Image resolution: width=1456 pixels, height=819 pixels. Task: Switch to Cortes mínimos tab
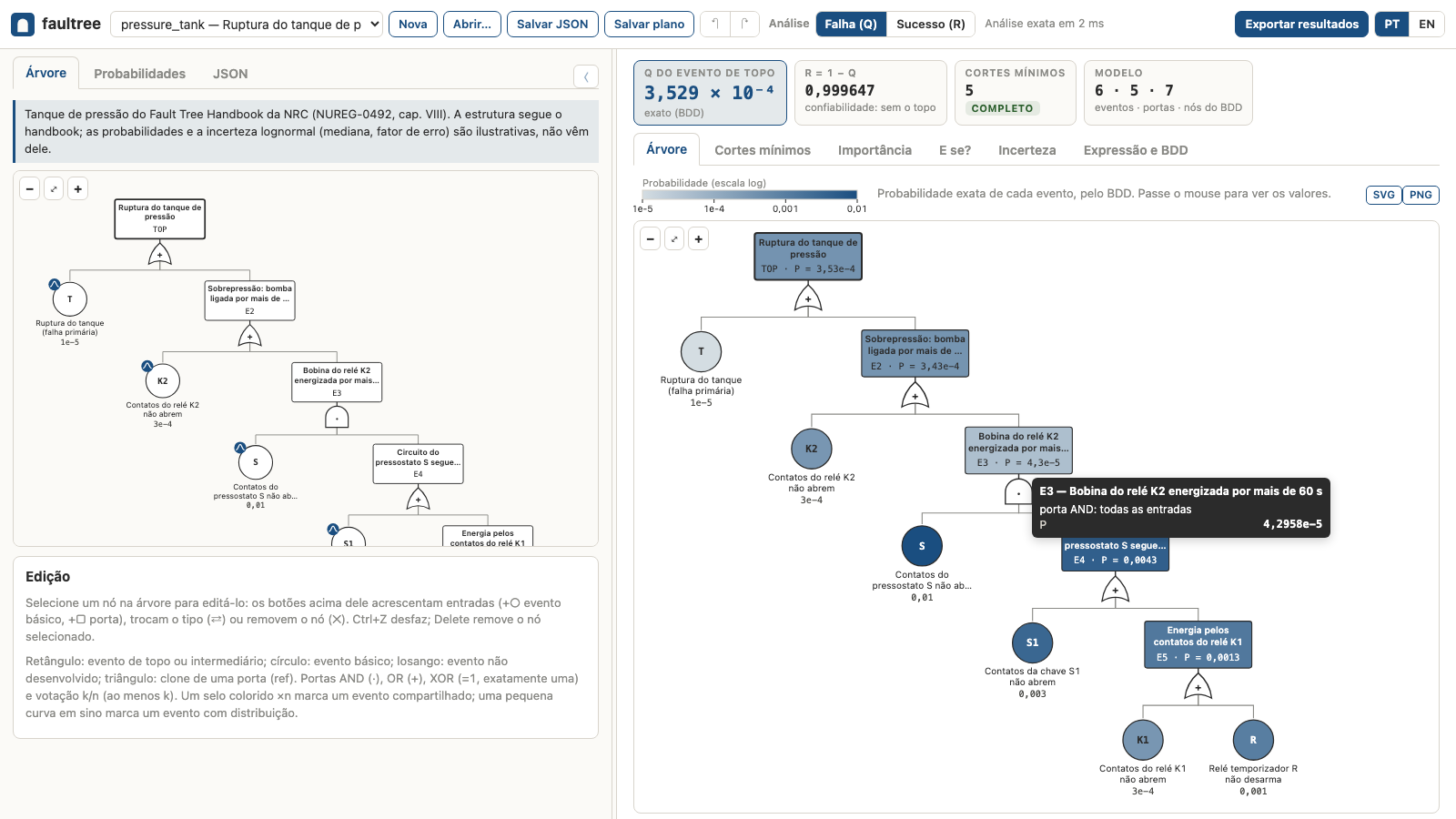[x=763, y=150]
